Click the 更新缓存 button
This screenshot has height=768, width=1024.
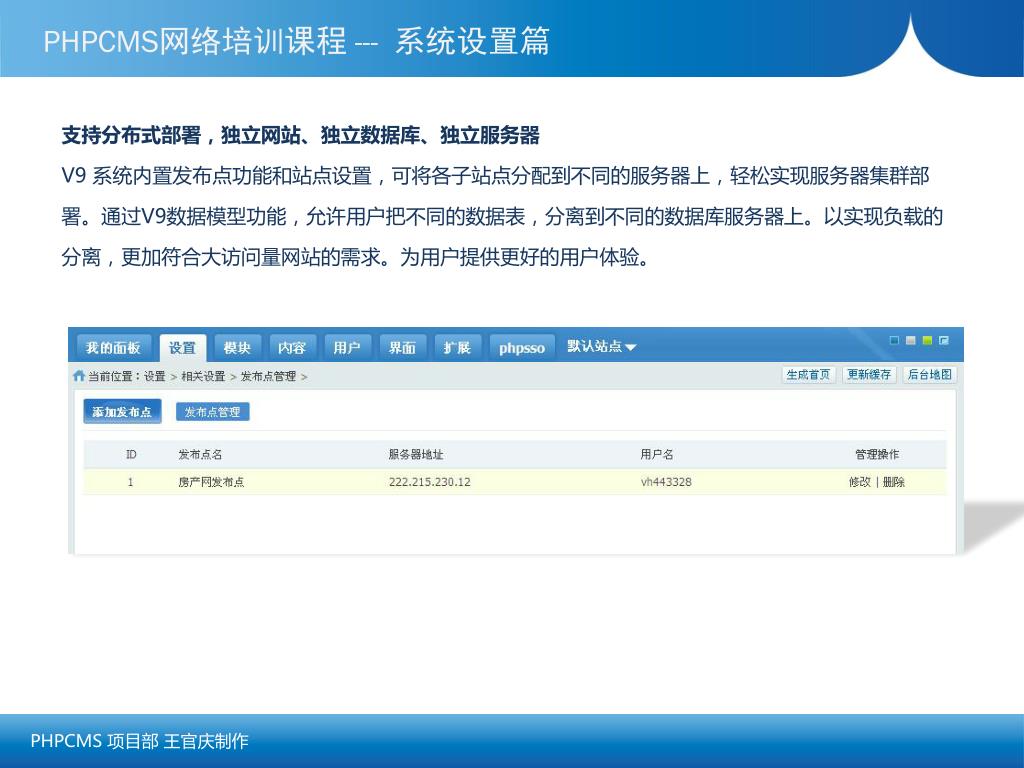(x=869, y=375)
